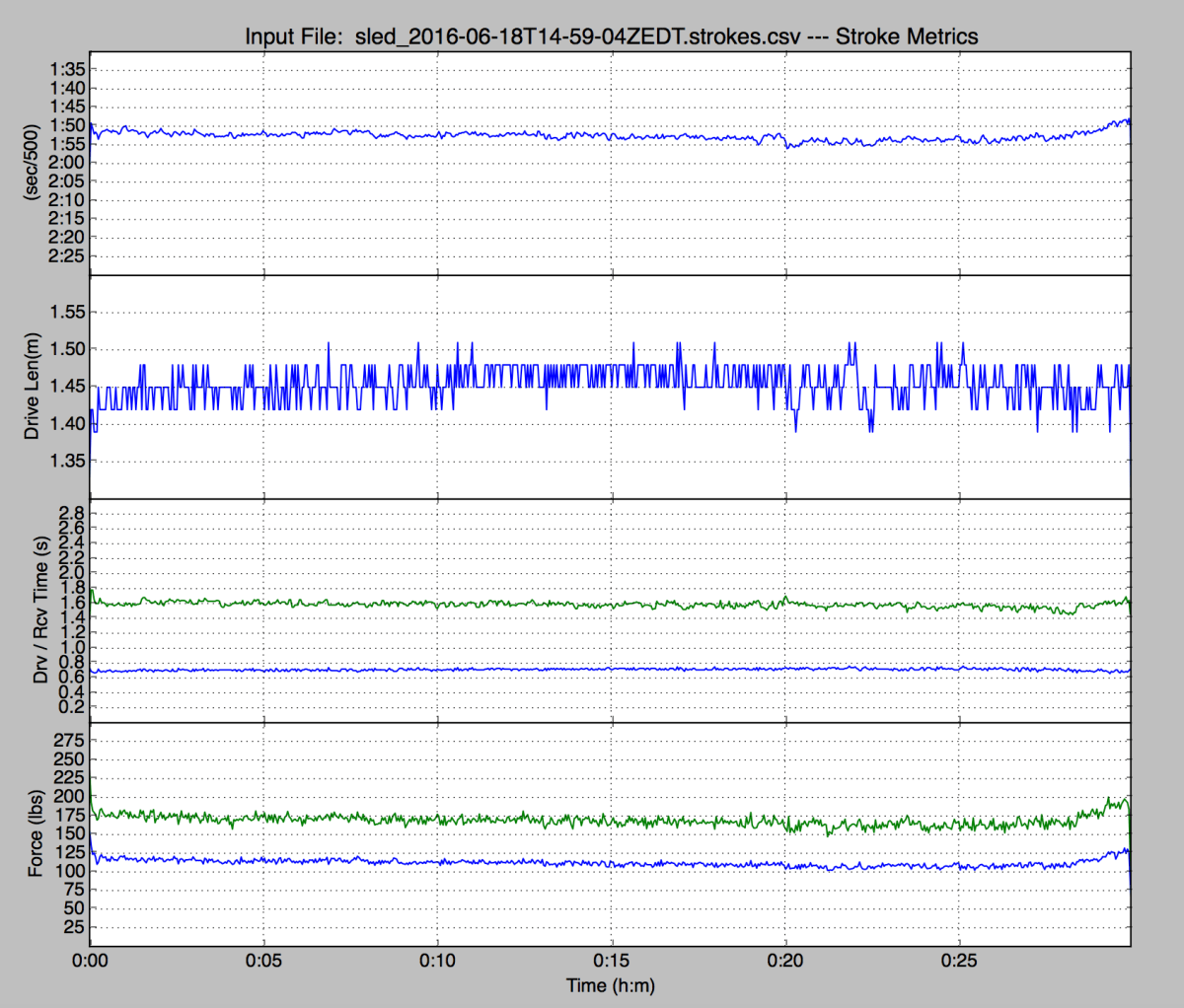
Task: Click the green line in the force plot
Action: pyautogui.click(x=493, y=820)
